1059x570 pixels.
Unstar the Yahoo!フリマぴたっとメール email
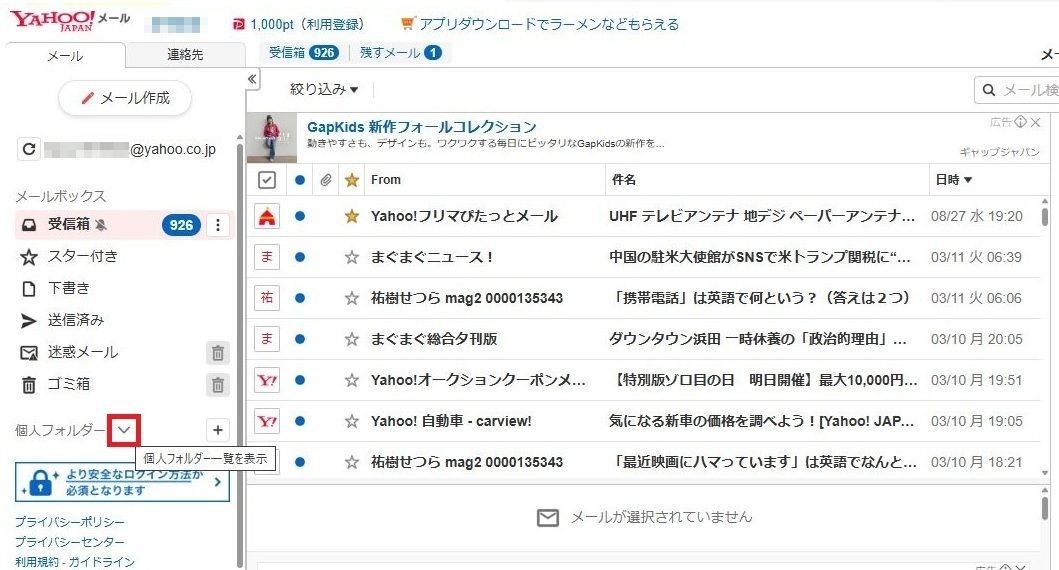[x=351, y=216]
